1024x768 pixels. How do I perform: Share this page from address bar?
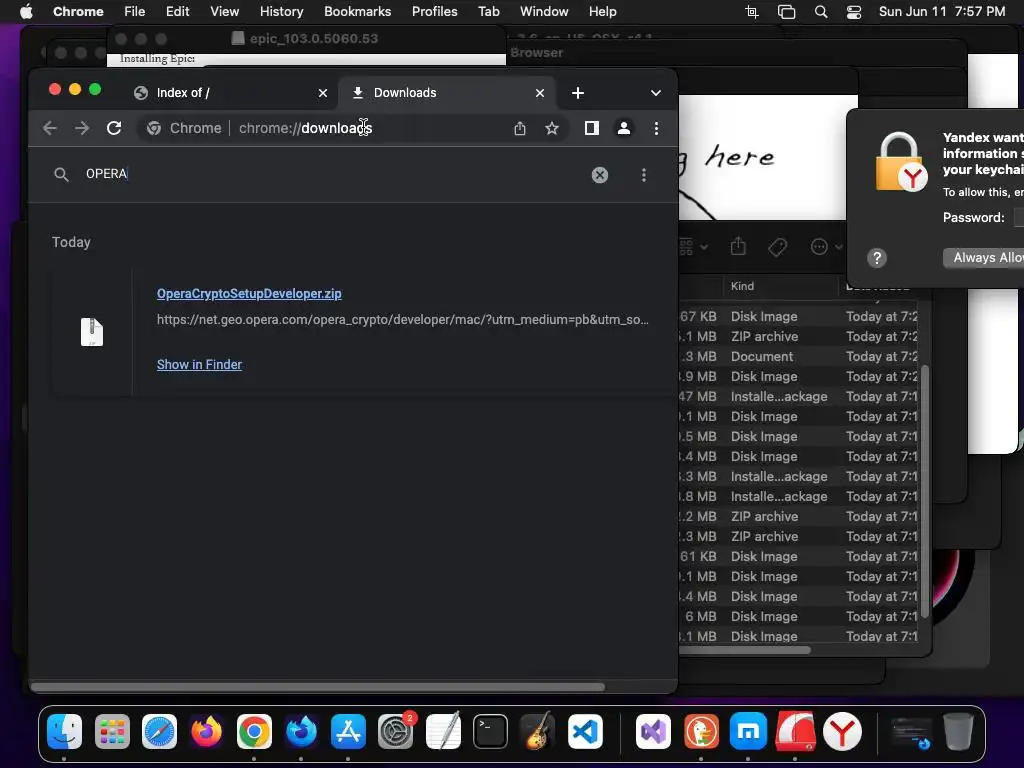tap(520, 128)
